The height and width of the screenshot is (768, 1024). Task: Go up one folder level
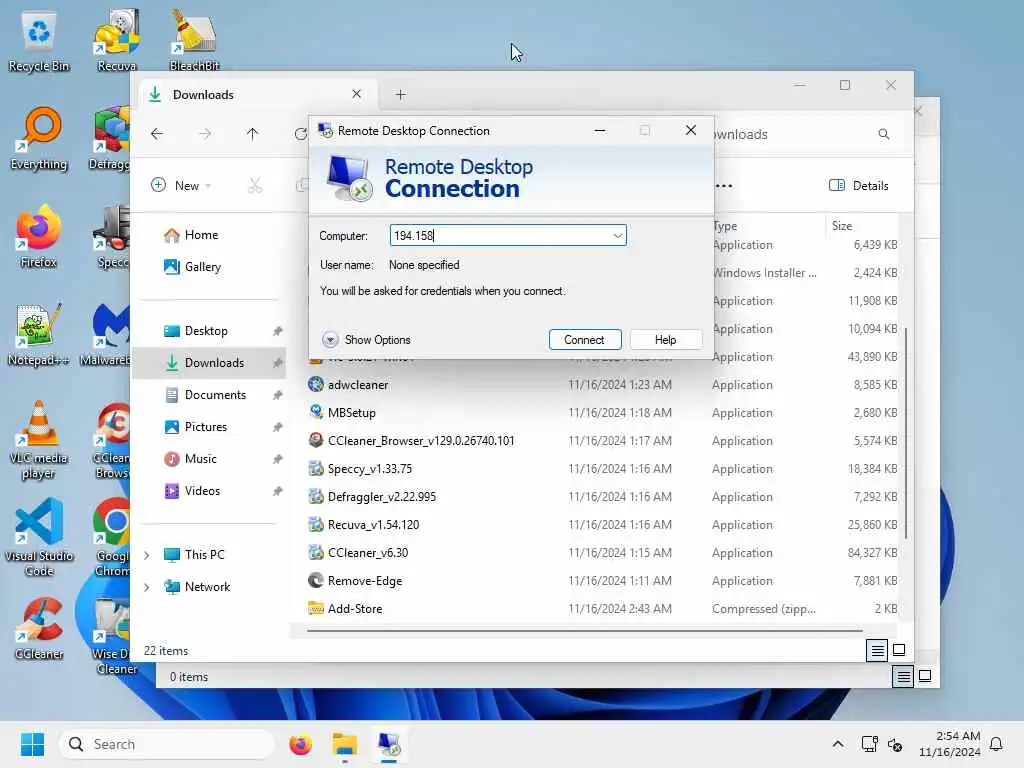pyautogui.click(x=253, y=134)
